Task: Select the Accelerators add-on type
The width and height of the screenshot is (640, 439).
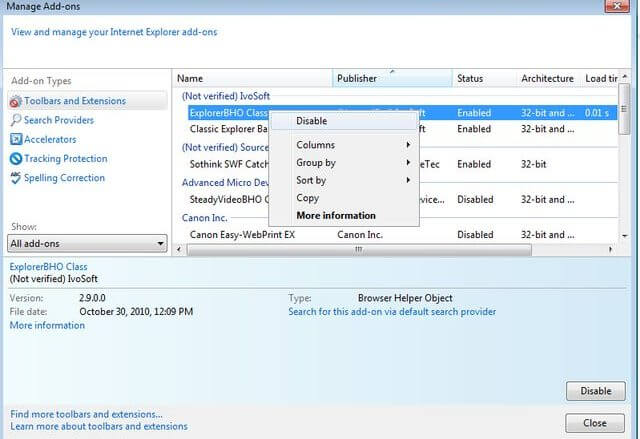Action: [x=50, y=140]
